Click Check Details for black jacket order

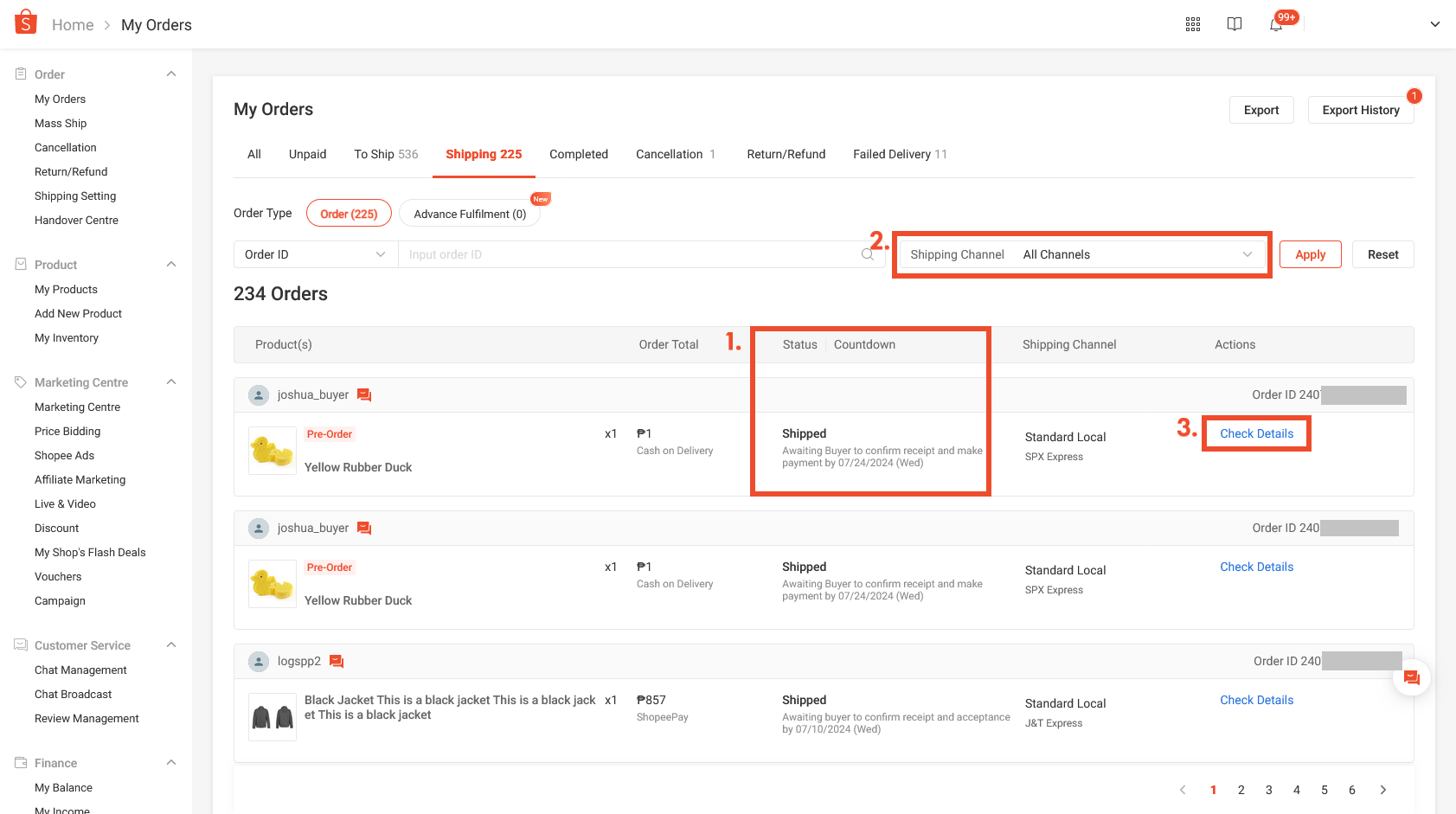point(1256,700)
